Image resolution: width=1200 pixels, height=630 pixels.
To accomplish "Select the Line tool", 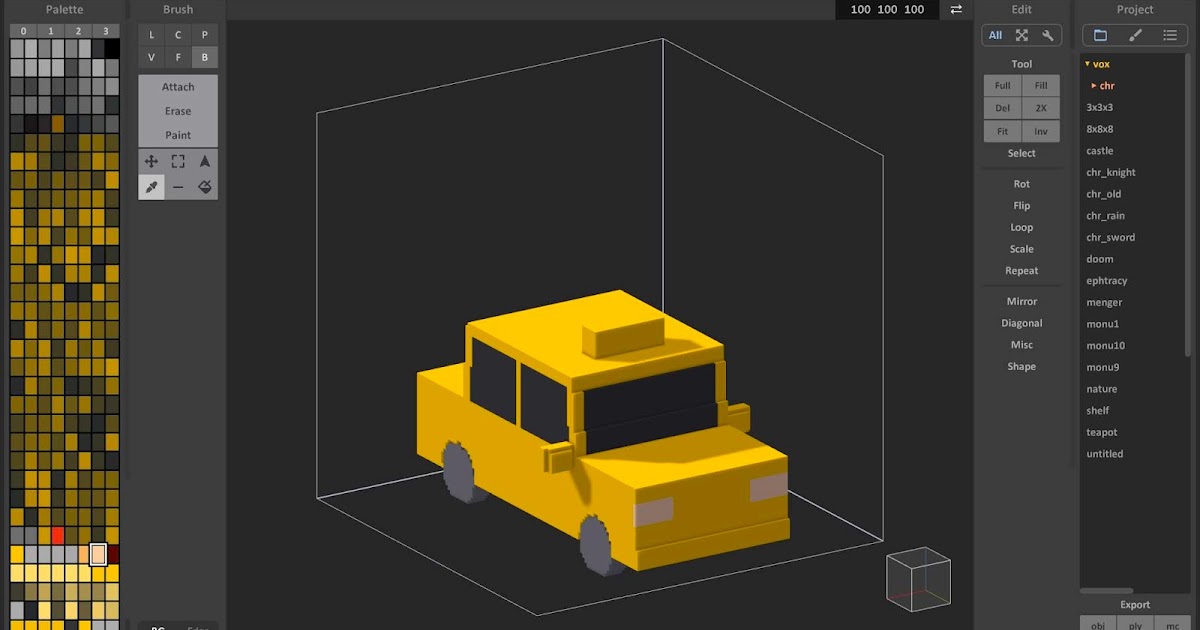I will click(x=178, y=187).
